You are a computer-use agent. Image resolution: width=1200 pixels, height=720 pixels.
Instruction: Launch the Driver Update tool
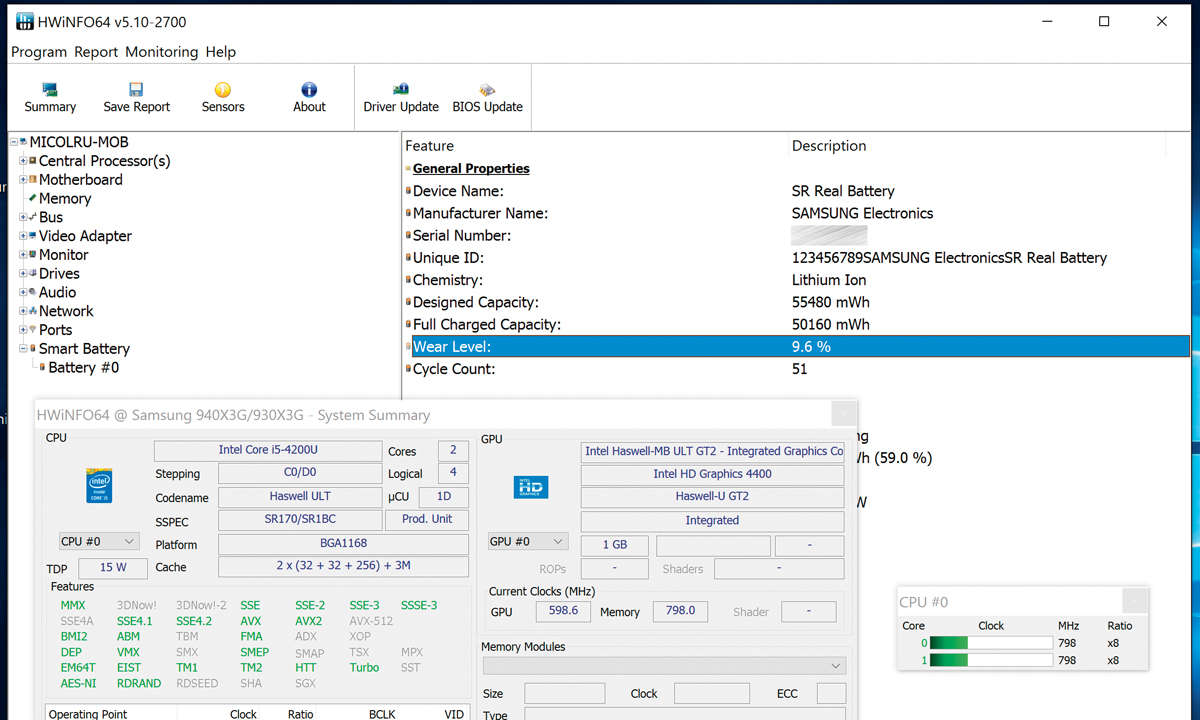[x=401, y=98]
